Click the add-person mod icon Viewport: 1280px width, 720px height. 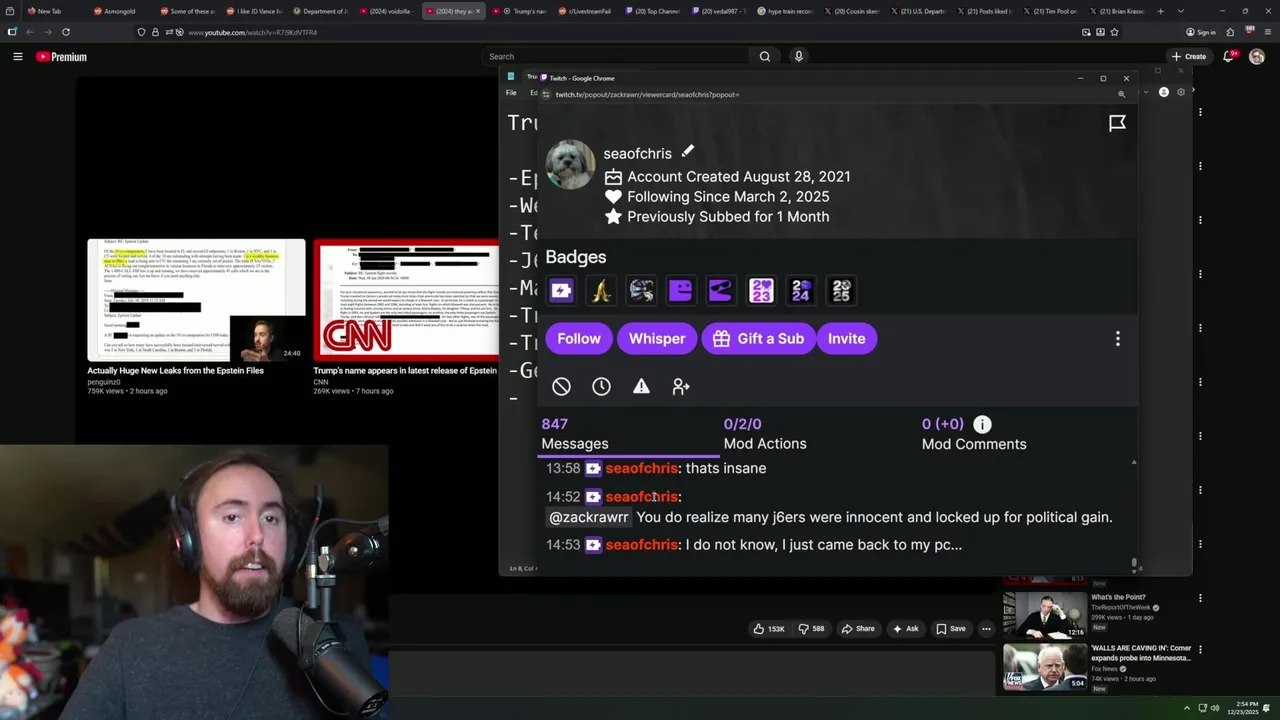pyautogui.click(x=681, y=386)
